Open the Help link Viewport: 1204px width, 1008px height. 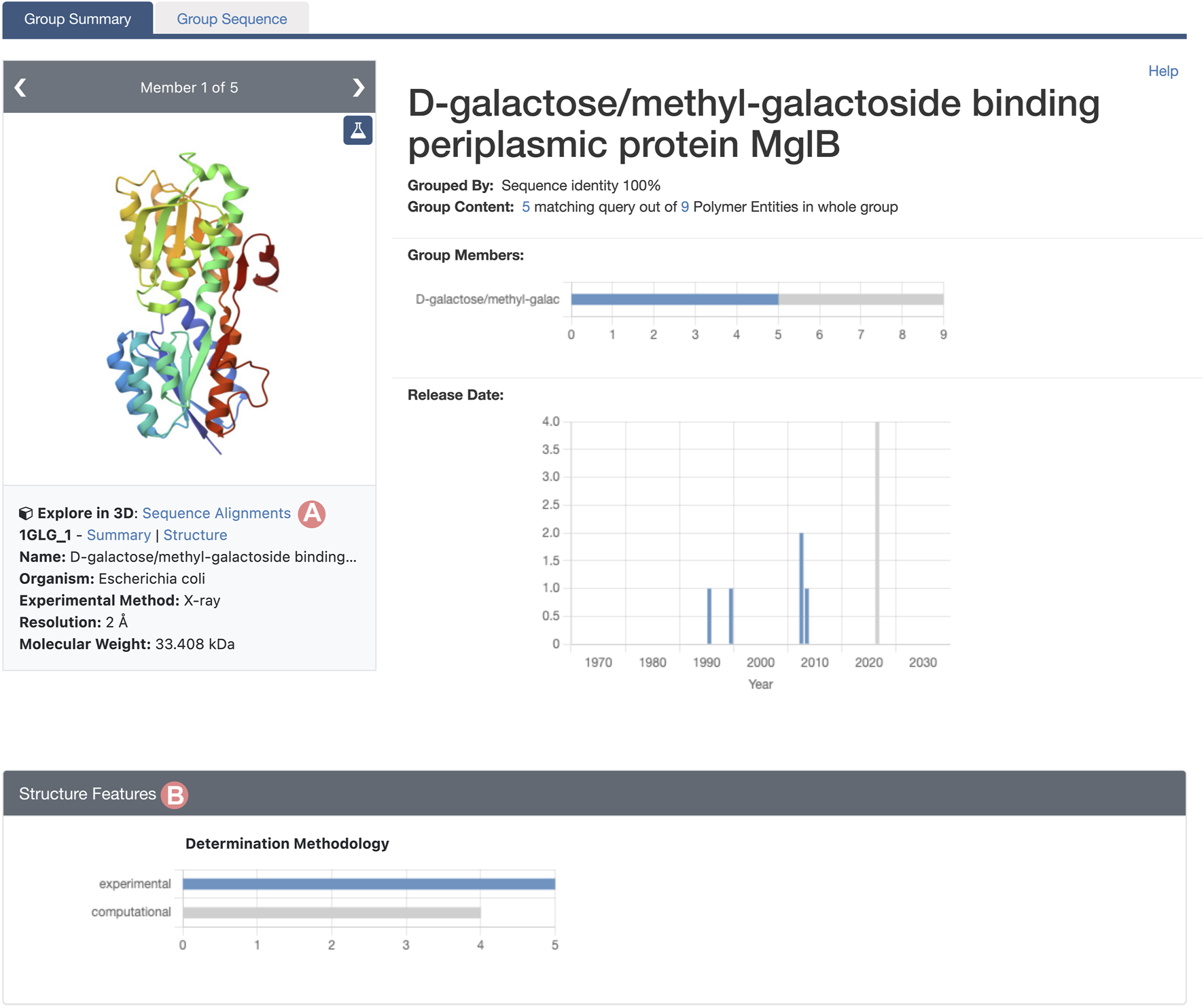(1163, 71)
